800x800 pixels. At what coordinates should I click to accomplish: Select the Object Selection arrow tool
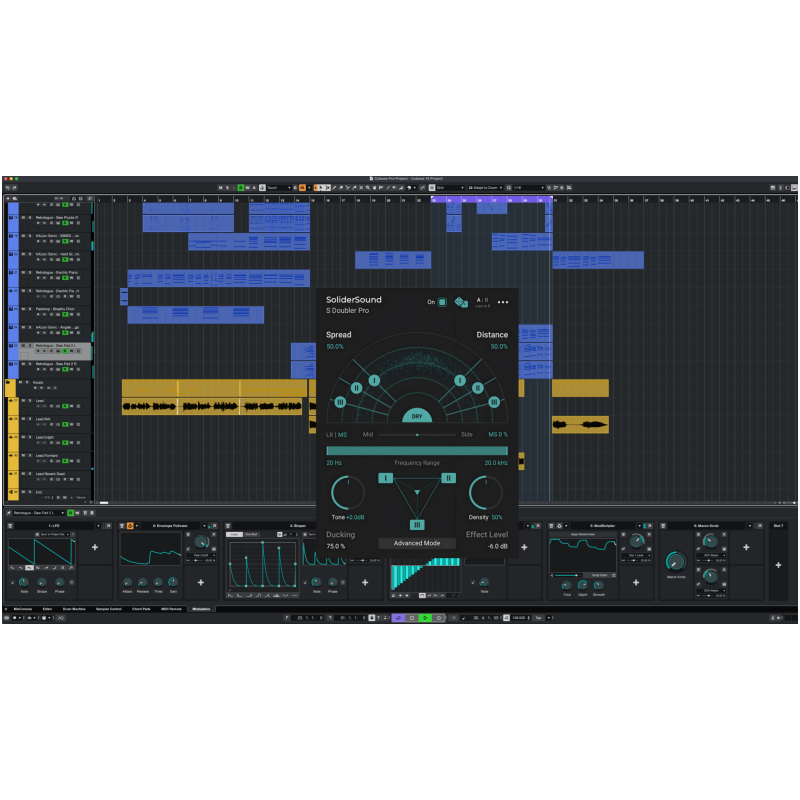tap(321, 188)
